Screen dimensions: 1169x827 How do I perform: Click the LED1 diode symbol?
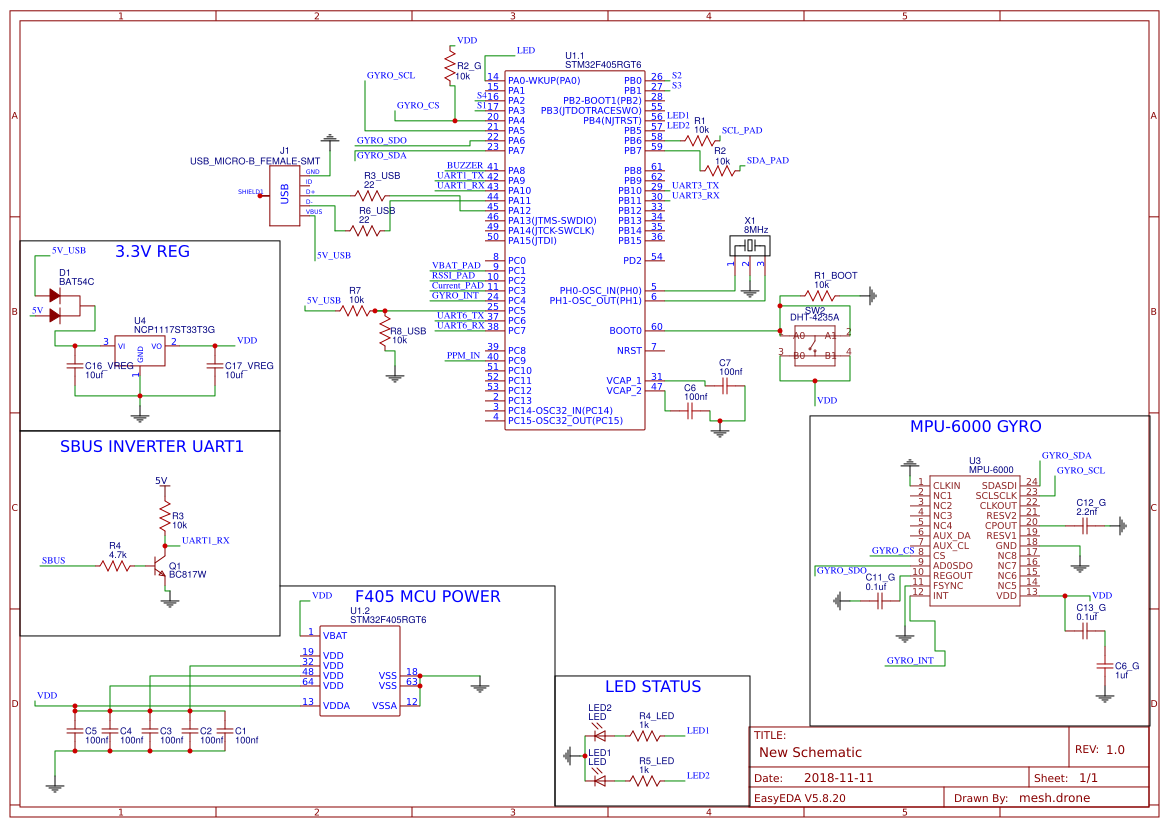click(x=599, y=780)
